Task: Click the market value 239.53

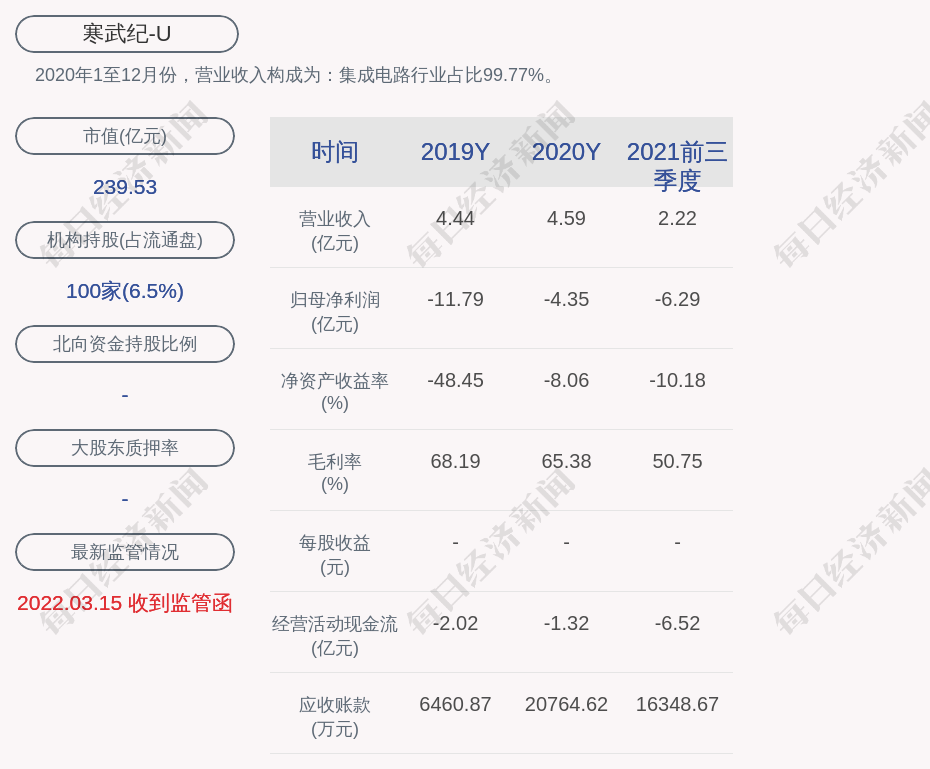Action: [125, 187]
